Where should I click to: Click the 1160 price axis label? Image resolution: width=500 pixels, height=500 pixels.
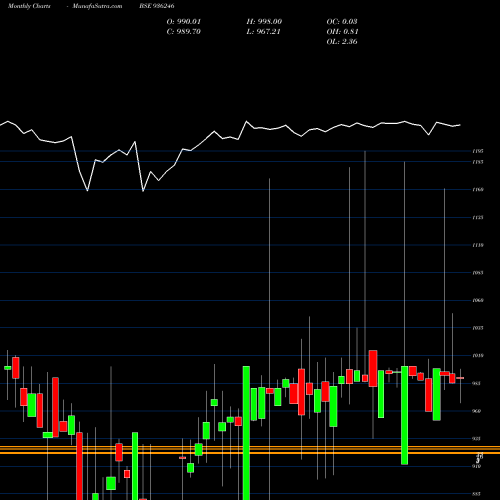click(478, 189)
